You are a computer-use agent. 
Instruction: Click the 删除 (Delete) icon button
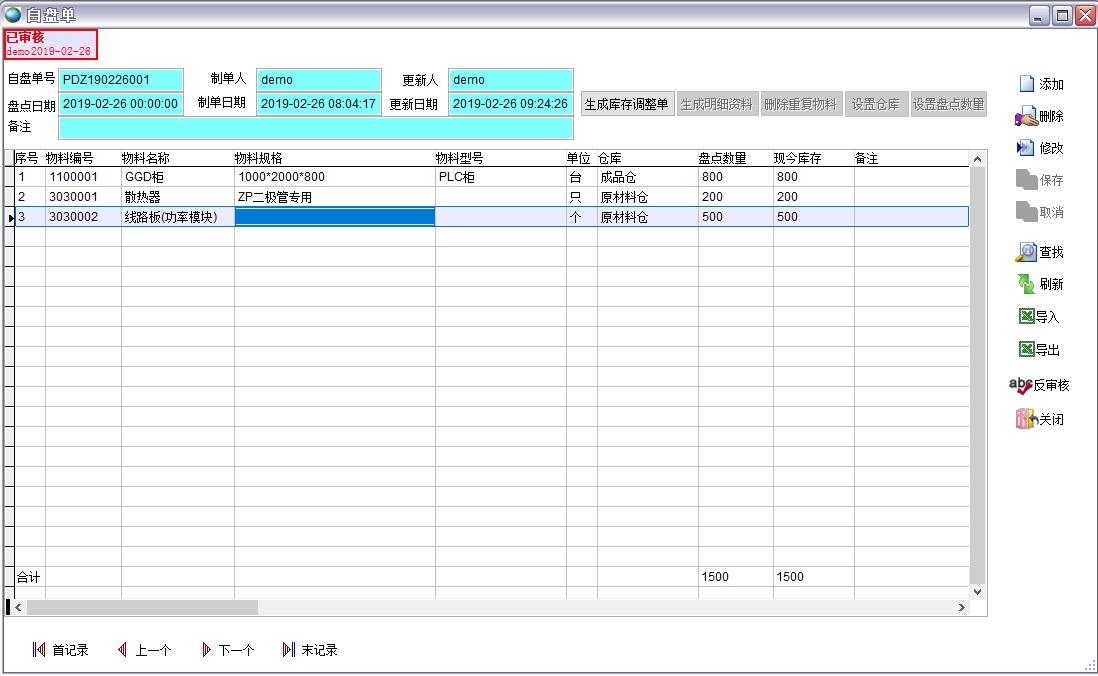coord(1027,117)
